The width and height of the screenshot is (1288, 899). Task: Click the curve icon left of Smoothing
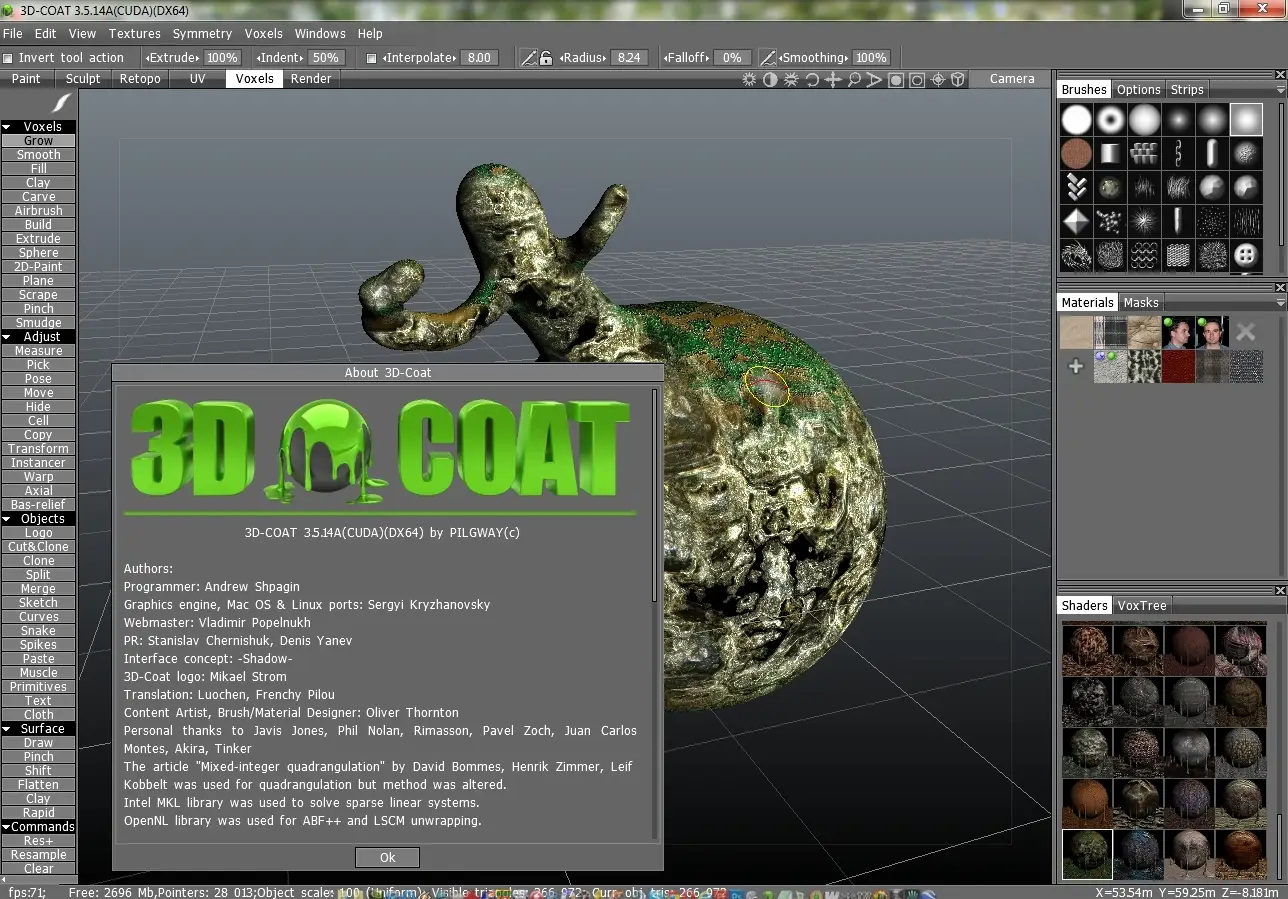[x=768, y=58]
